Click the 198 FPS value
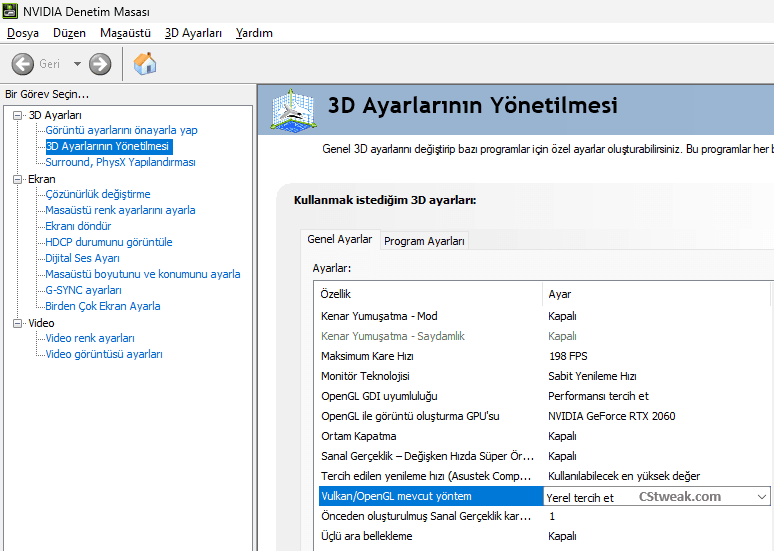This screenshot has height=551, width=774. tap(568, 356)
